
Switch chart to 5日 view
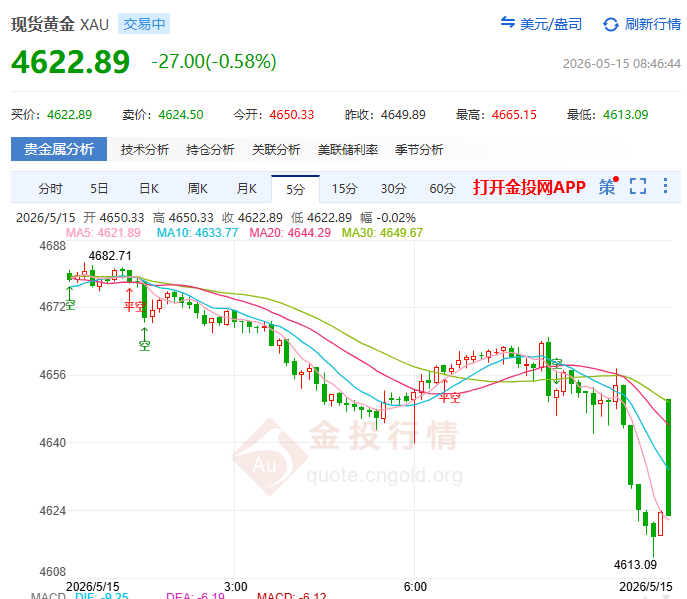coord(99,189)
